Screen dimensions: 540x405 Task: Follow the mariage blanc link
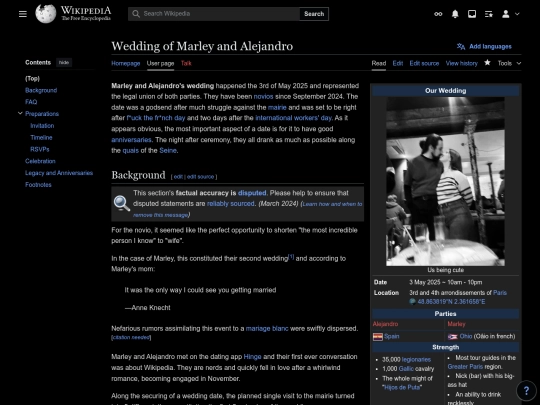point(267,329)
